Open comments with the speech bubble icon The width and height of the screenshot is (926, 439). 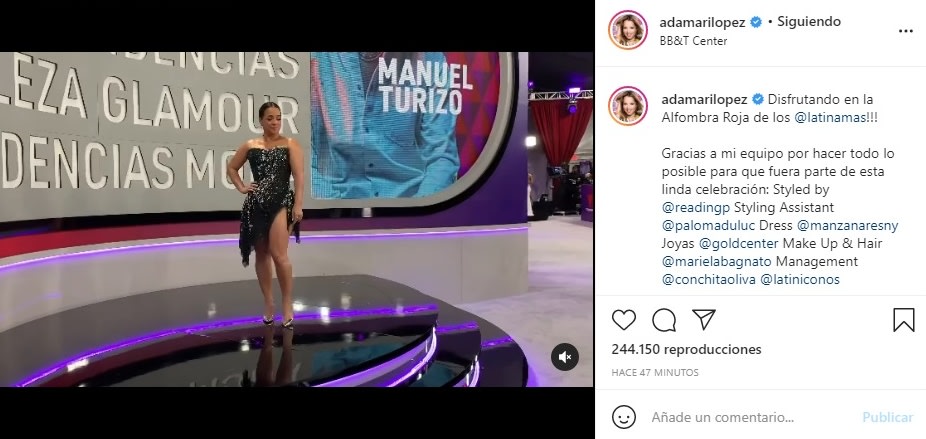(664, 320)
